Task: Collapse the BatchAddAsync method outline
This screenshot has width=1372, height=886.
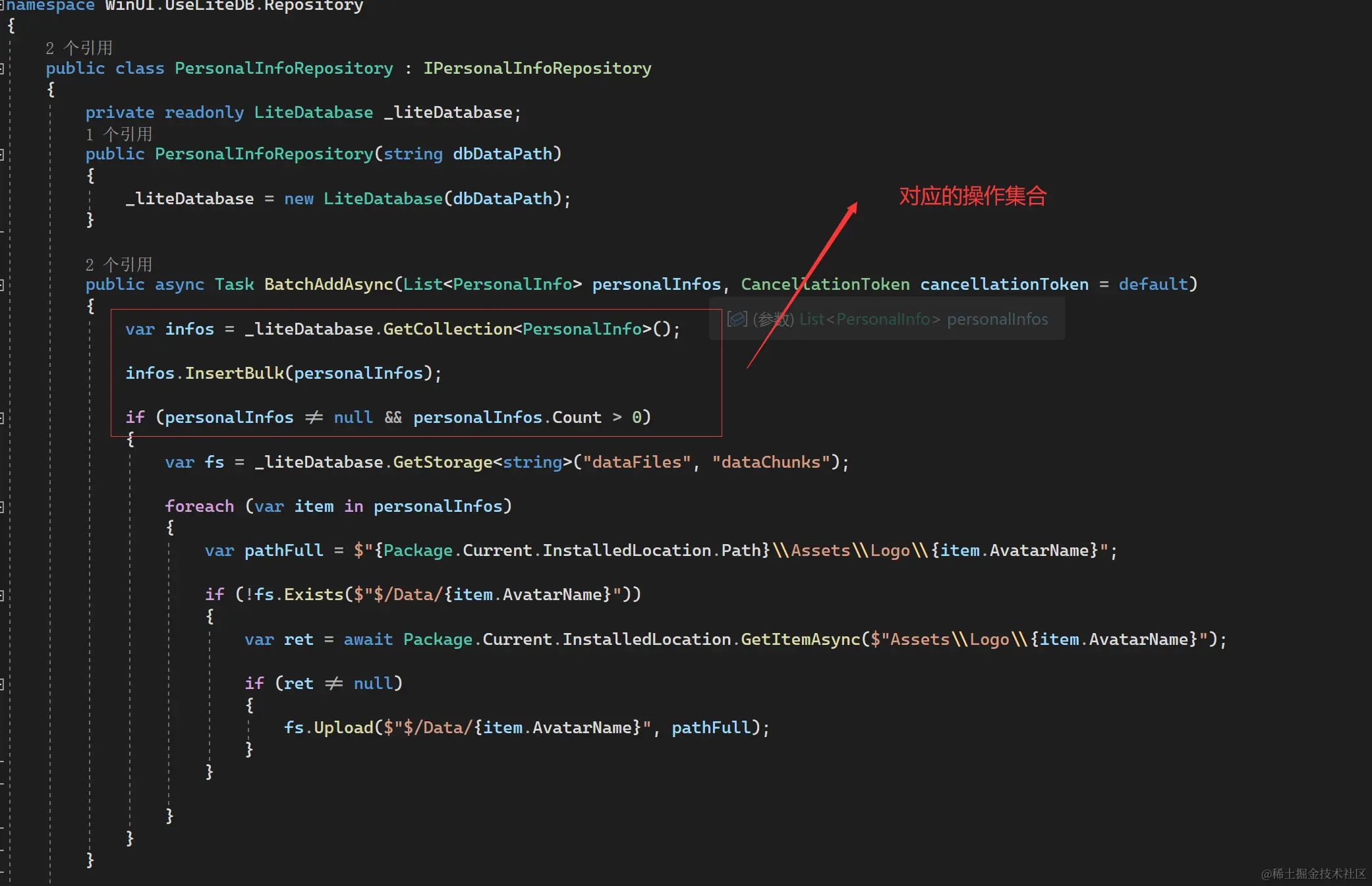Action: pyautogui.click(x=2, y=285)
